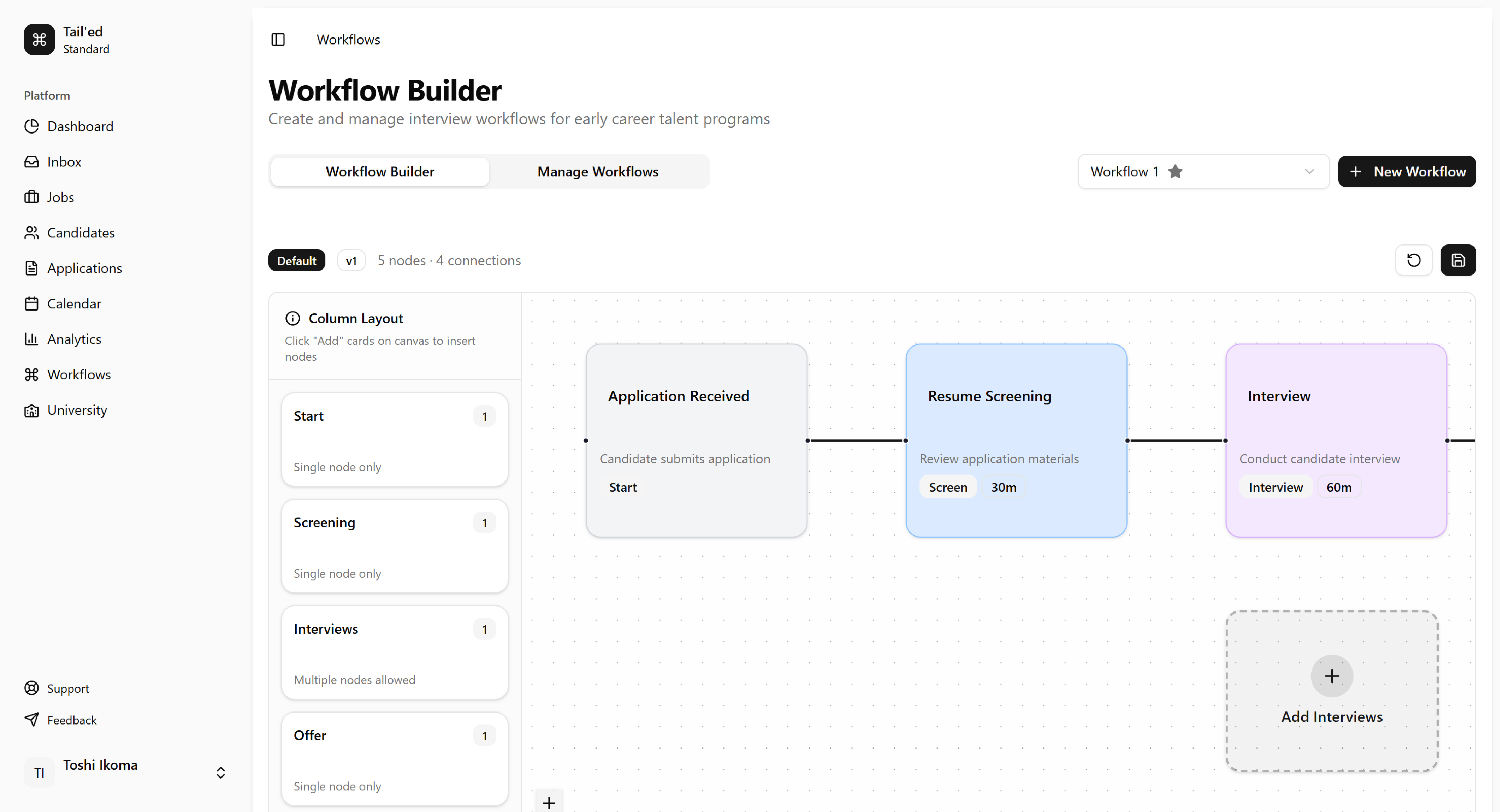
Task: Open the Workflow 1 selector dropdown
Action: tap(1309, 172)
